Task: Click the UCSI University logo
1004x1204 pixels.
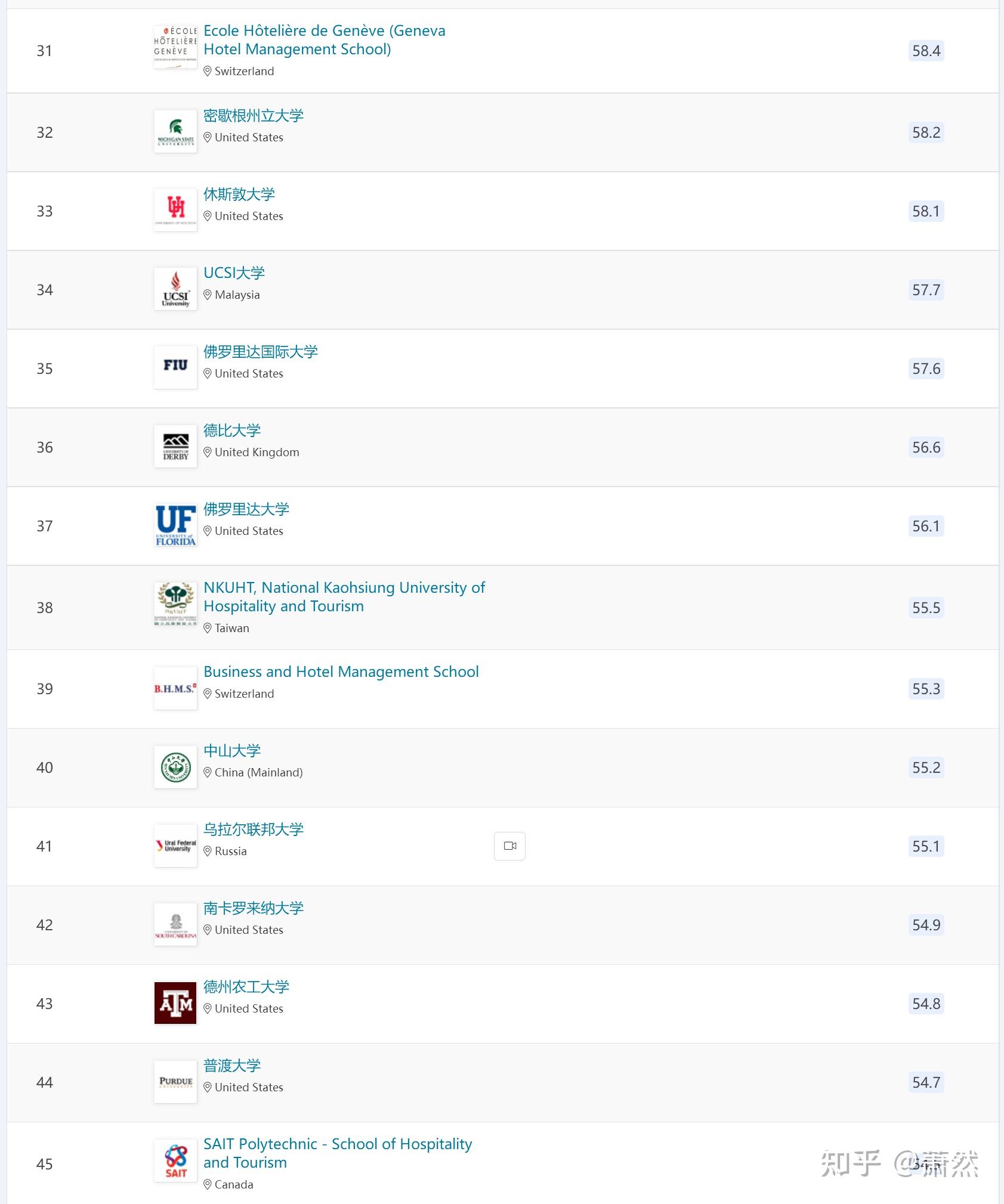Action: pyautogui.click(x=175, y=289)
